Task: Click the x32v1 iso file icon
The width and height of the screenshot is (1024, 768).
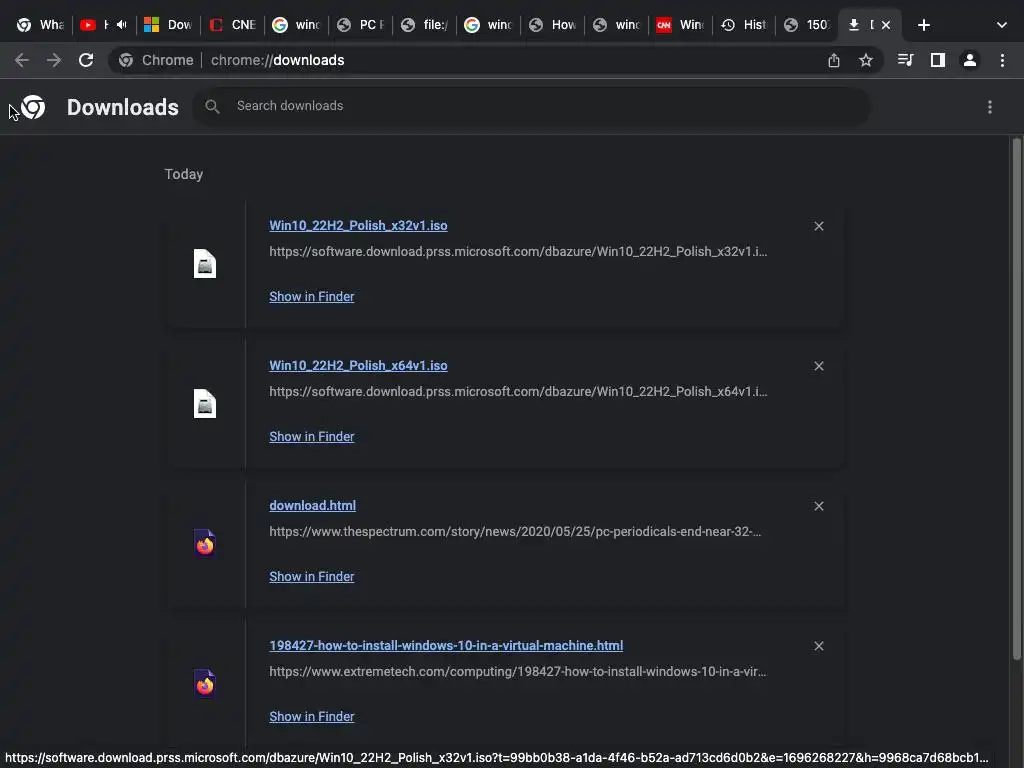Action: pos(204,264)
